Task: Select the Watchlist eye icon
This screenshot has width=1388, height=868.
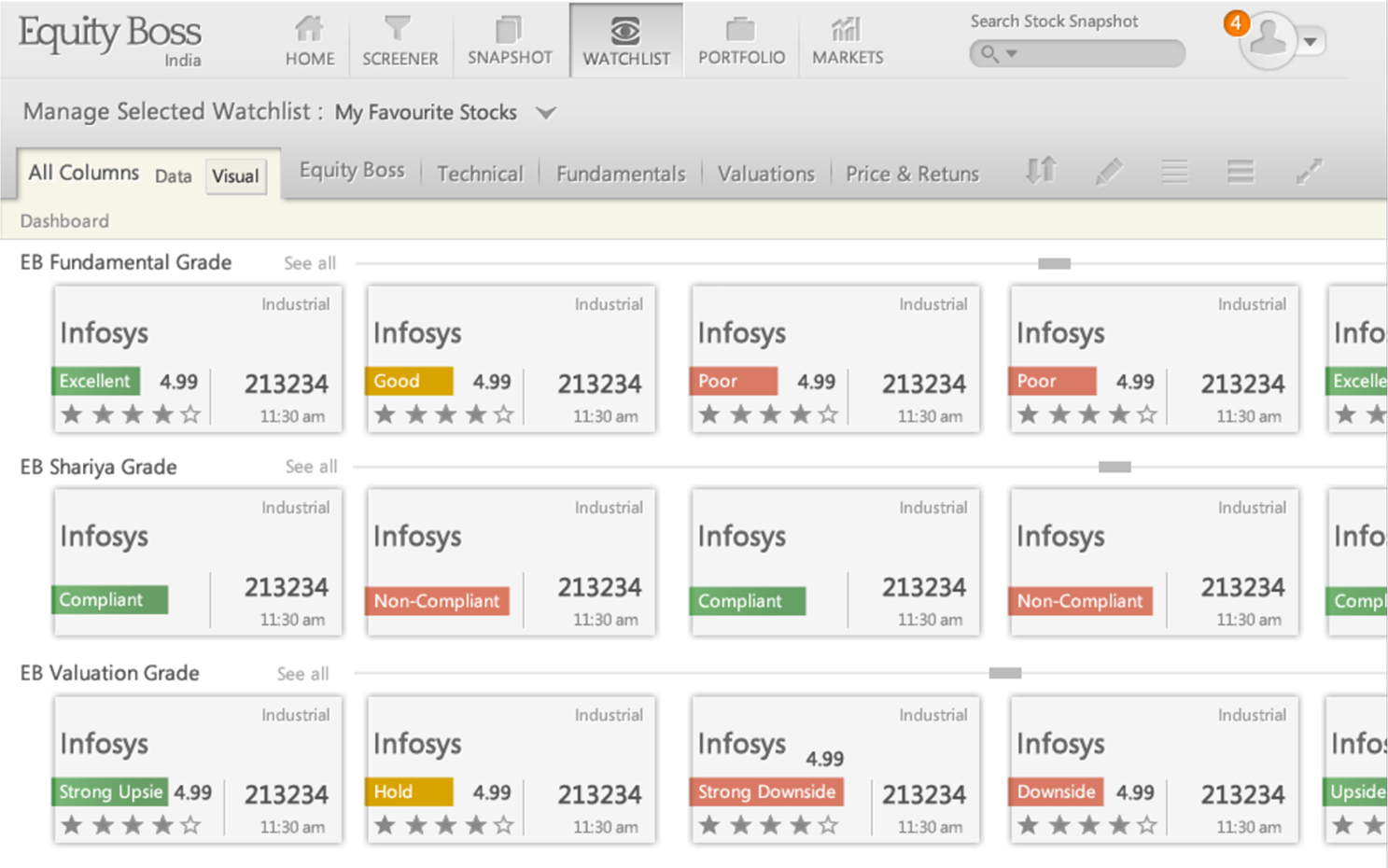Action: [625, 32]
